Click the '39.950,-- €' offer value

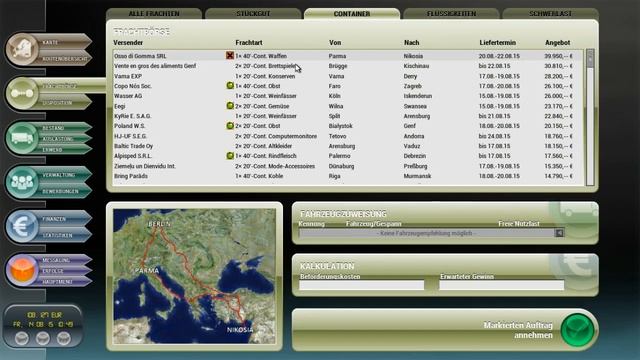(x=558, y=56)
